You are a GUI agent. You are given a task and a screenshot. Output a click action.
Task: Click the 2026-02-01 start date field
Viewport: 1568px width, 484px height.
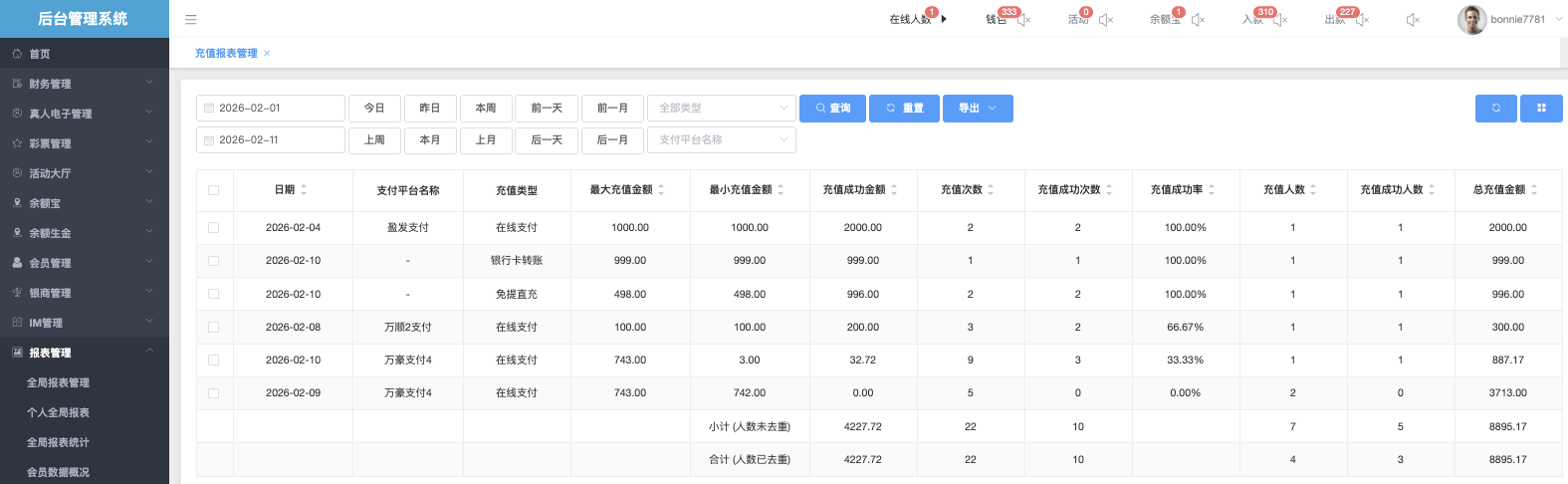[x=271, y=109]
